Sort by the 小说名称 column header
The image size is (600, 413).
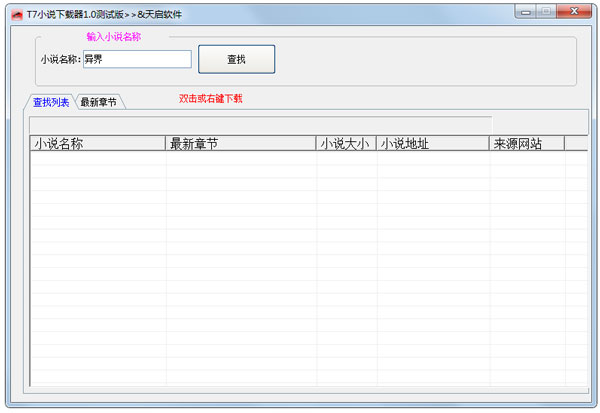pyautogui.click(x=98, y=144)
